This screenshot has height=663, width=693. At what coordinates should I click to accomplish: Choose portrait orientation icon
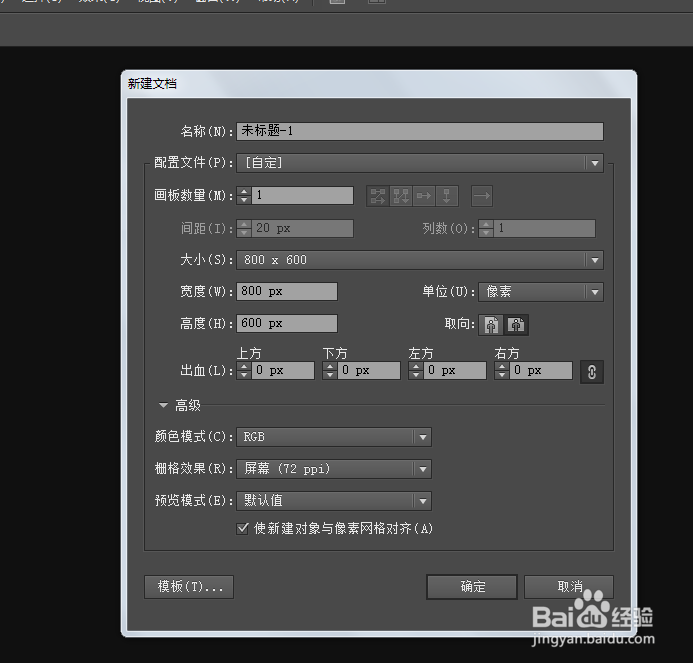pos(491,325)
